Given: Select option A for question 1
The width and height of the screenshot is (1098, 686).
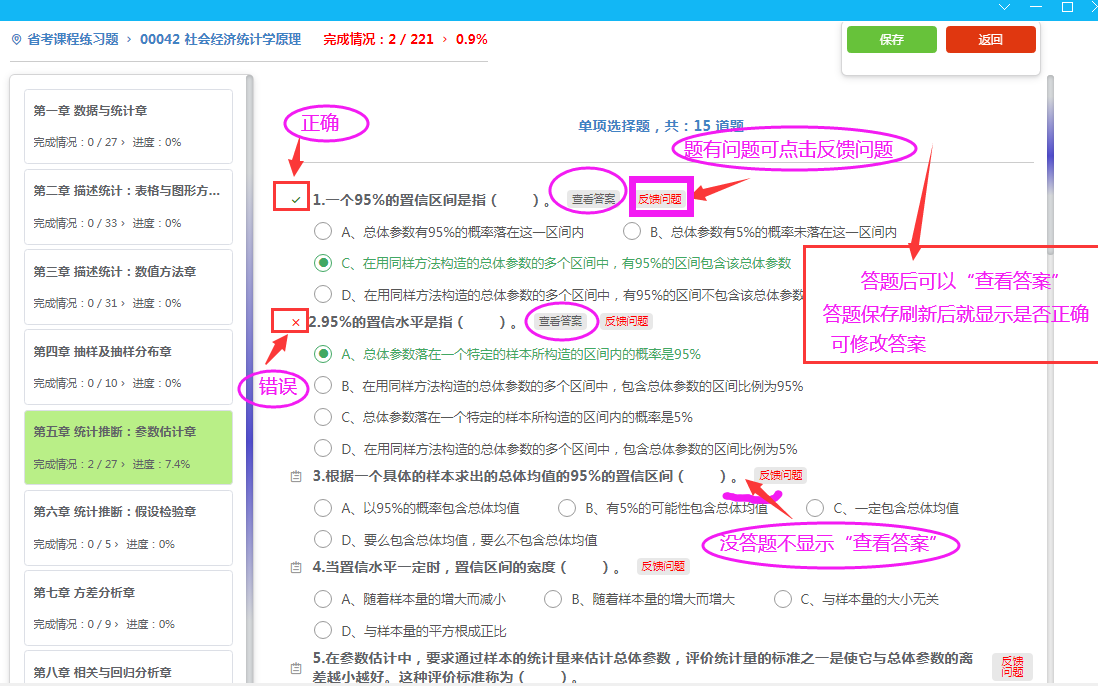Looking at the screenshot, I should click(323, 232).
